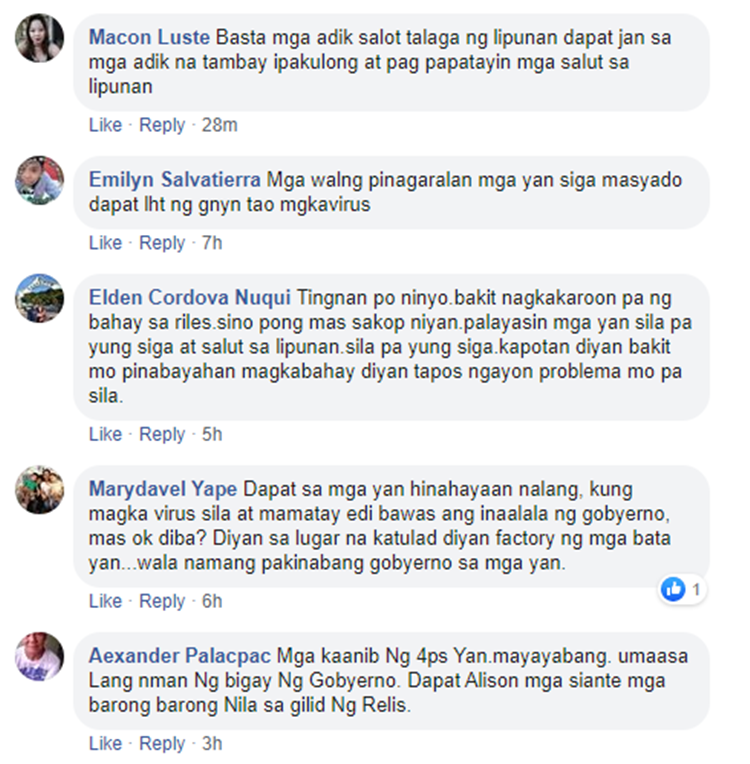This screenshot has width=750, height=764.
Task: Click the Marydavel Yape name link
Action: pos(163,489)
